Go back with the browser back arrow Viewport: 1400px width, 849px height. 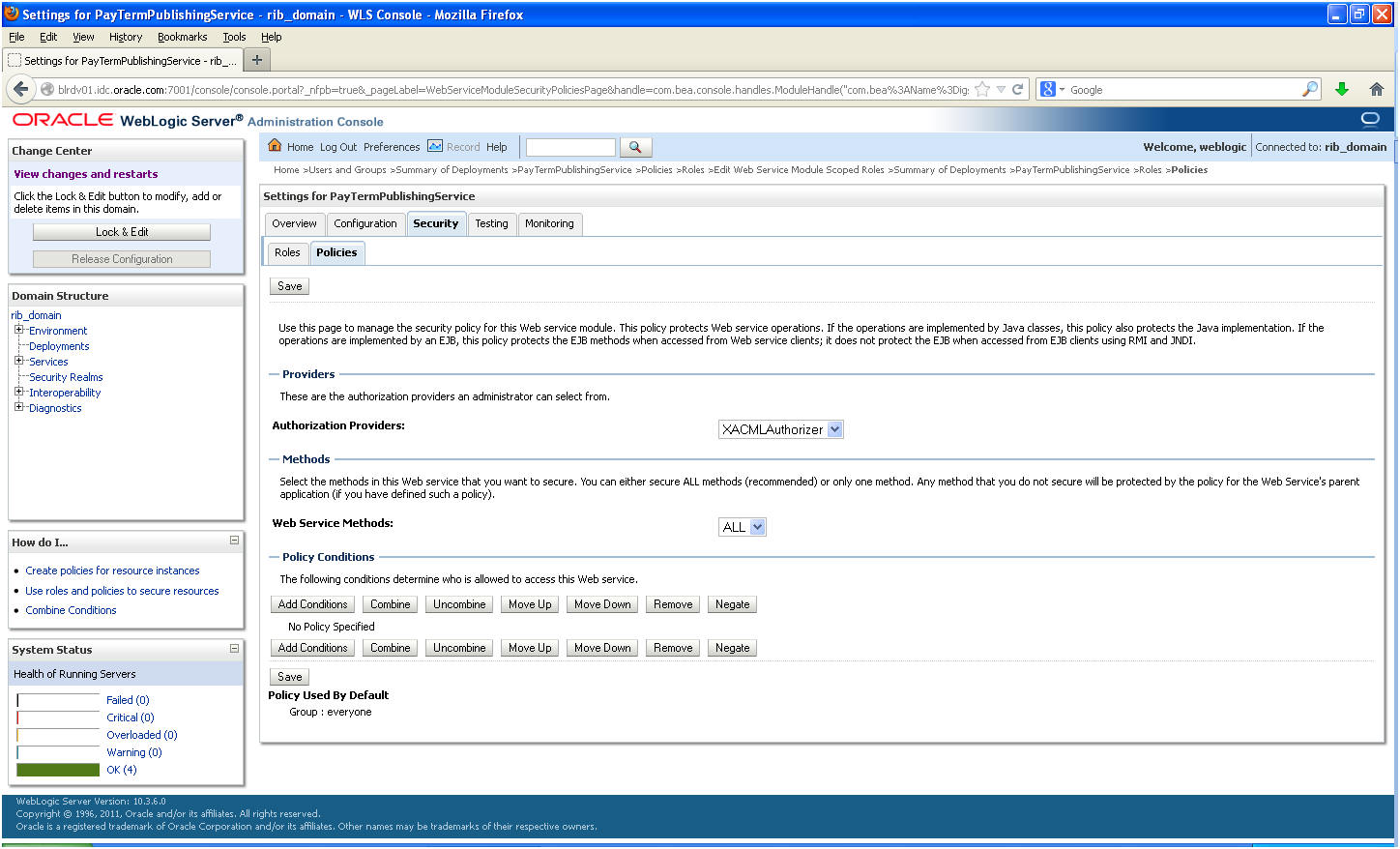click(21, 89)
